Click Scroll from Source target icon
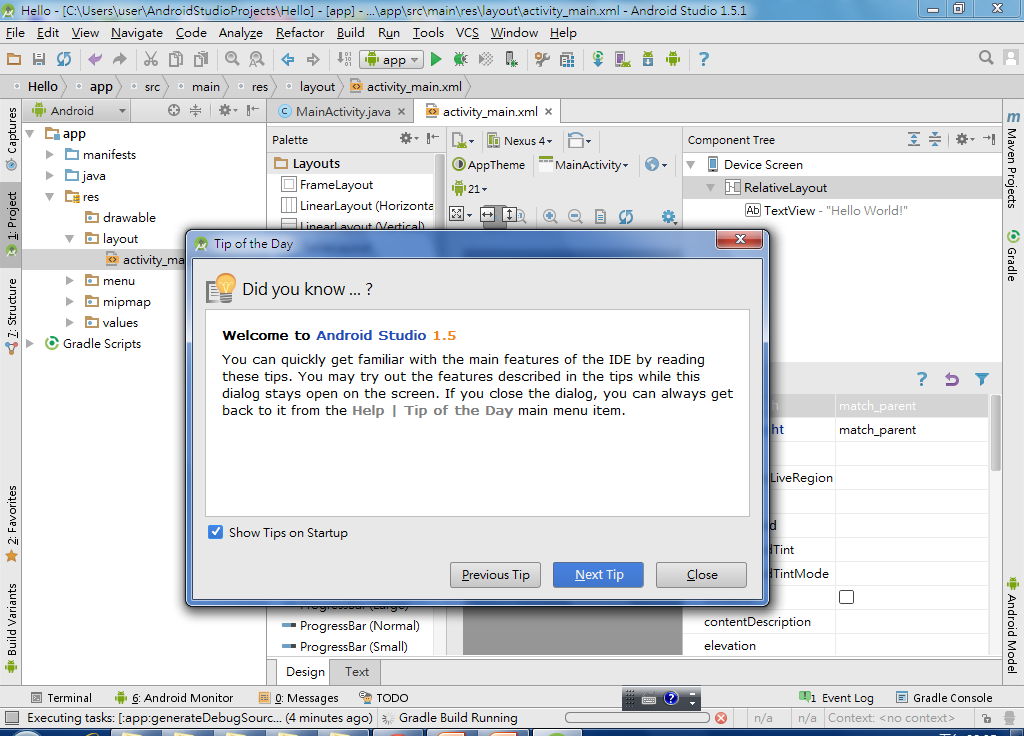This screenshot has height=736, width=1024. pos(174,110)
